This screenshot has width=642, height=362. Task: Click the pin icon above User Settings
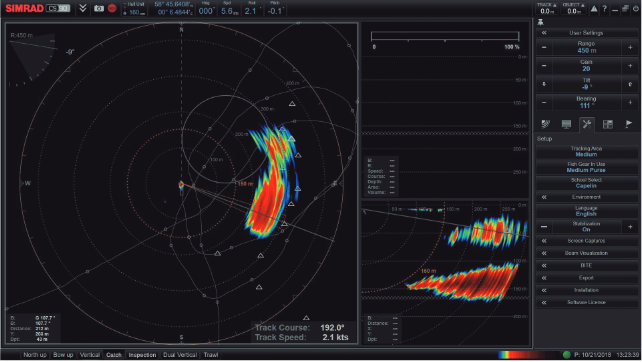540,22
